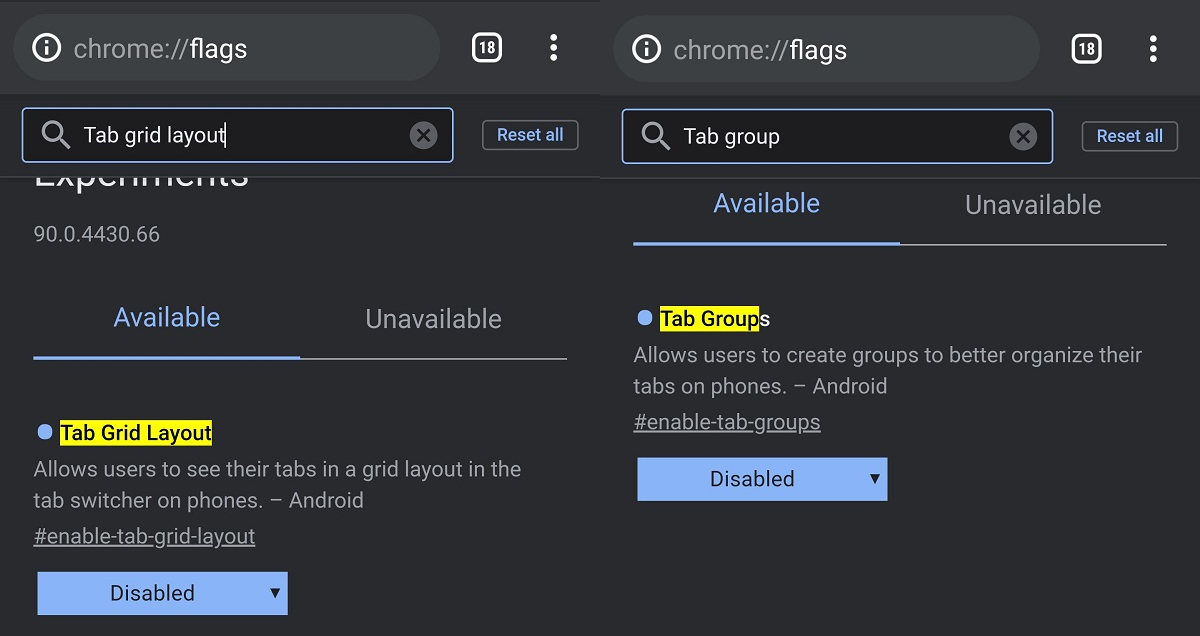Open tab switcher showing 18 in left screenshot

[x=487, y=48]
